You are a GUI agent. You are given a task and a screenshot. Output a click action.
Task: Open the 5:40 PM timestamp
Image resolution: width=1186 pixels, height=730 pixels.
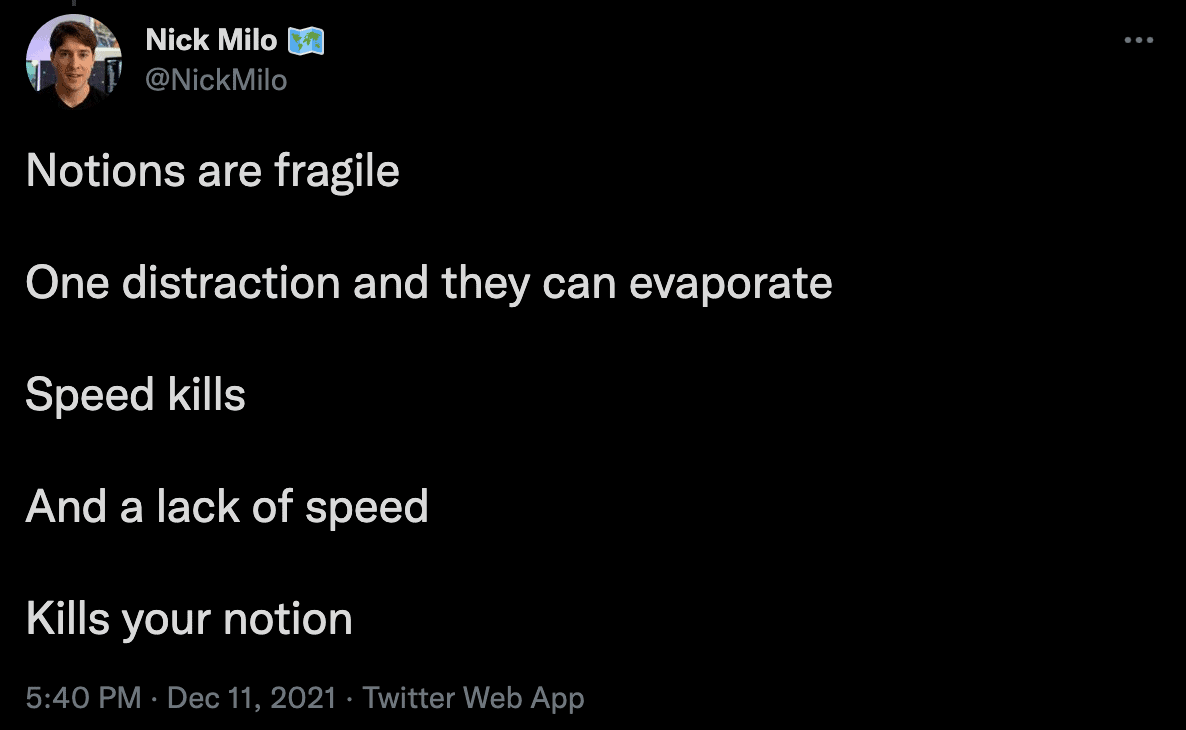[x=83, y=697]
